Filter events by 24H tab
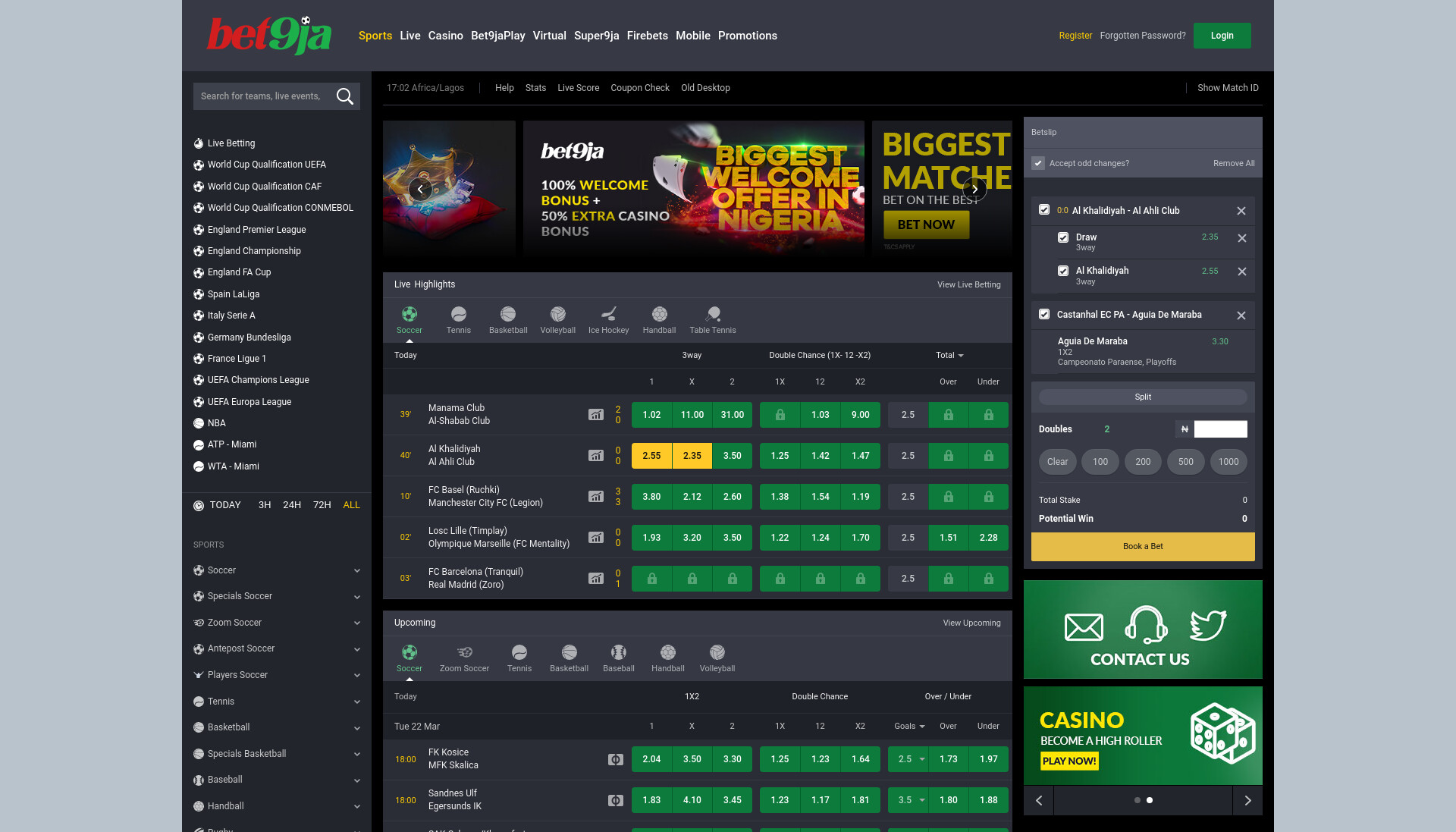The width and height of the screenshot is (1456, 832). [292, 505]
